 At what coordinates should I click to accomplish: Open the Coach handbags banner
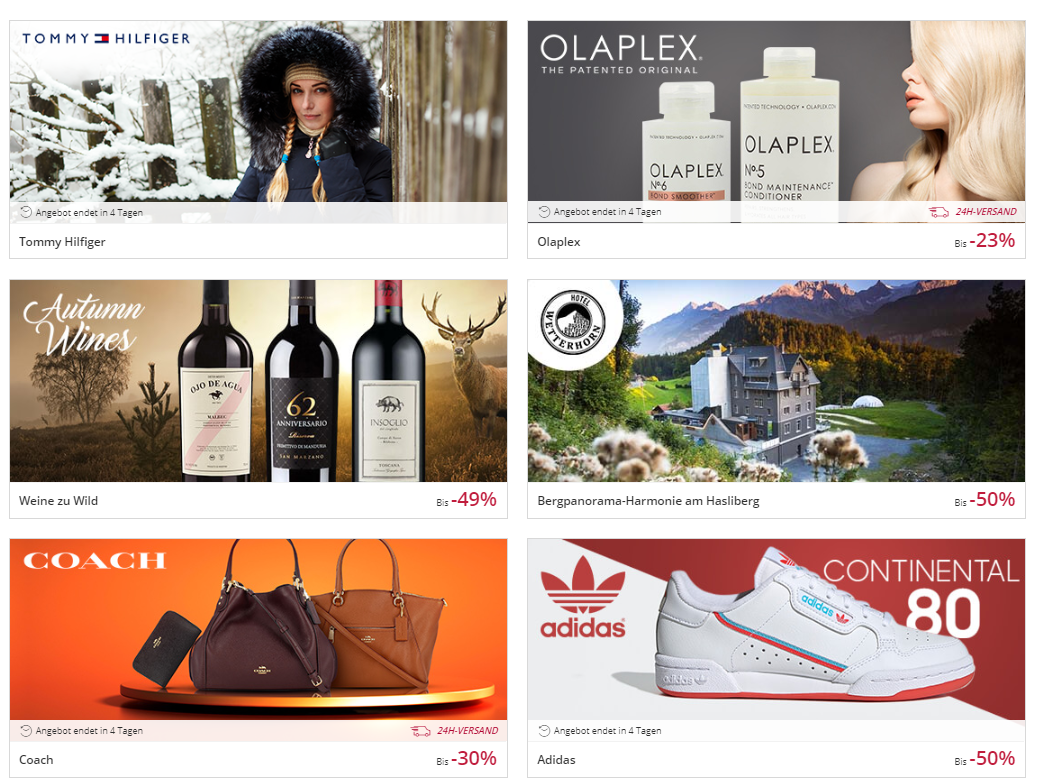pyautogui.click(x=259, y=629)
